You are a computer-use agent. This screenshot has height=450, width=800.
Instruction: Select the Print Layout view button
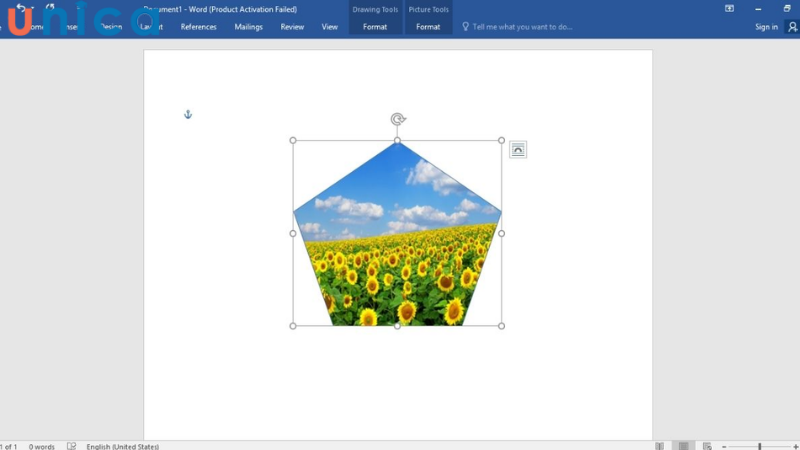click(x=683, y=446)
